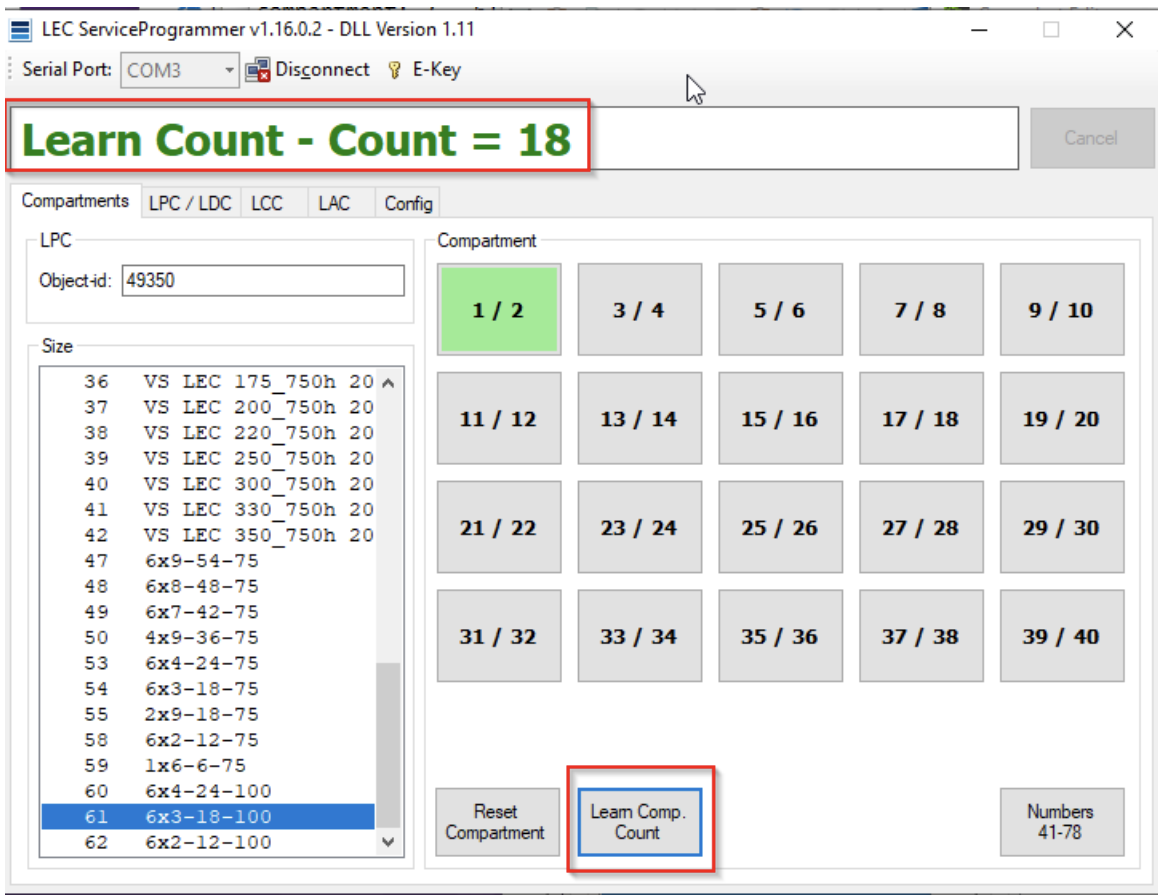
Task: Show compartment Numbers 41-78
Action: 1061,822
